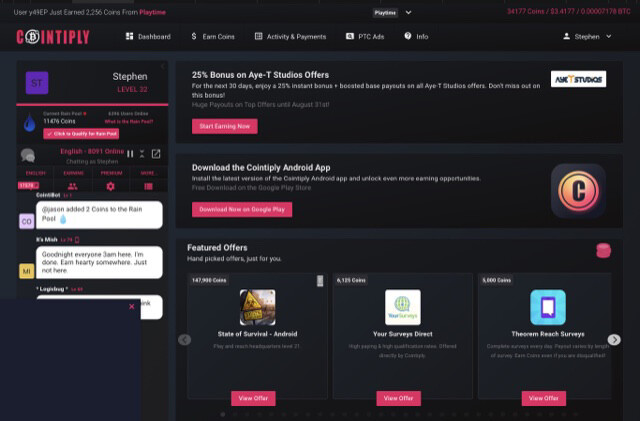Select the first carousel pagination dot
This screenshot has width=640, height=421.
pos(222,414)
